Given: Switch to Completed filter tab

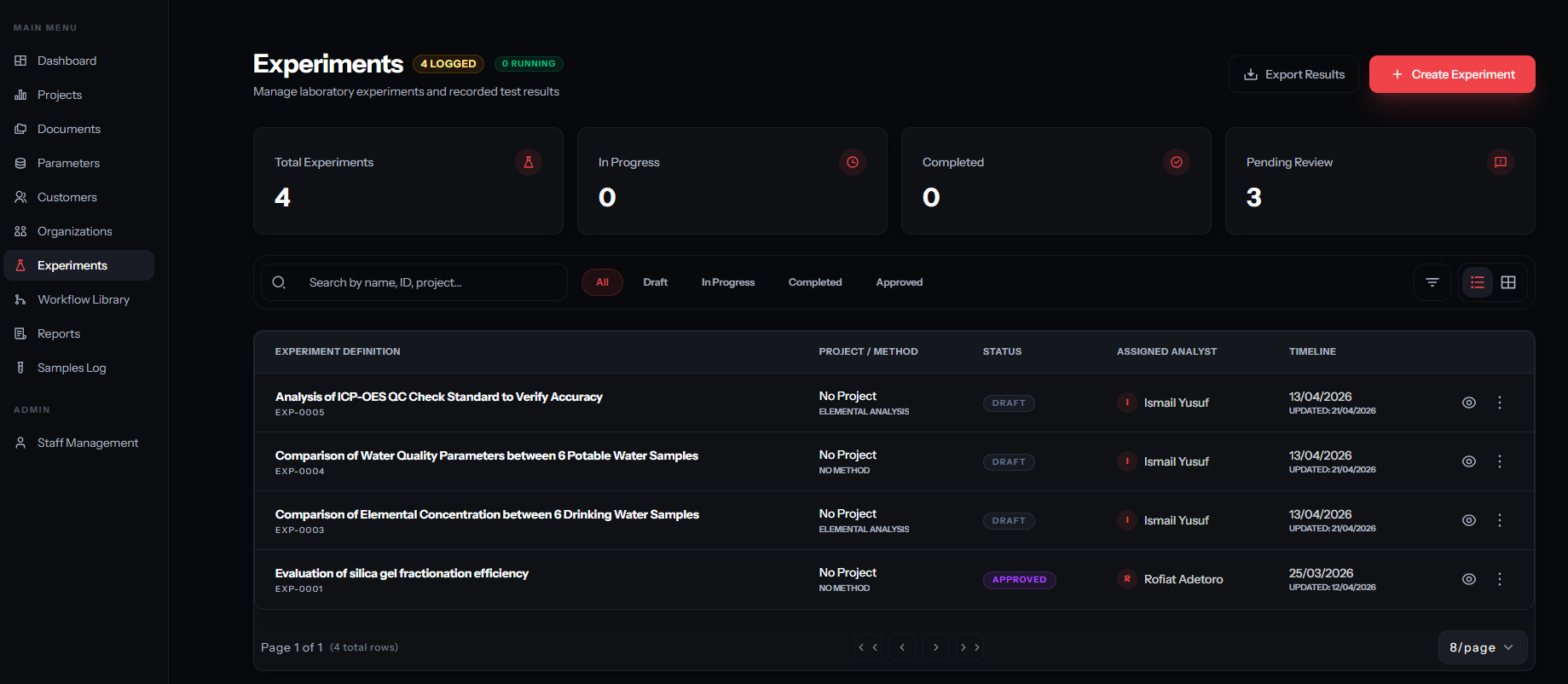Looking at the screenshot, I should click(x=815, y=282).
